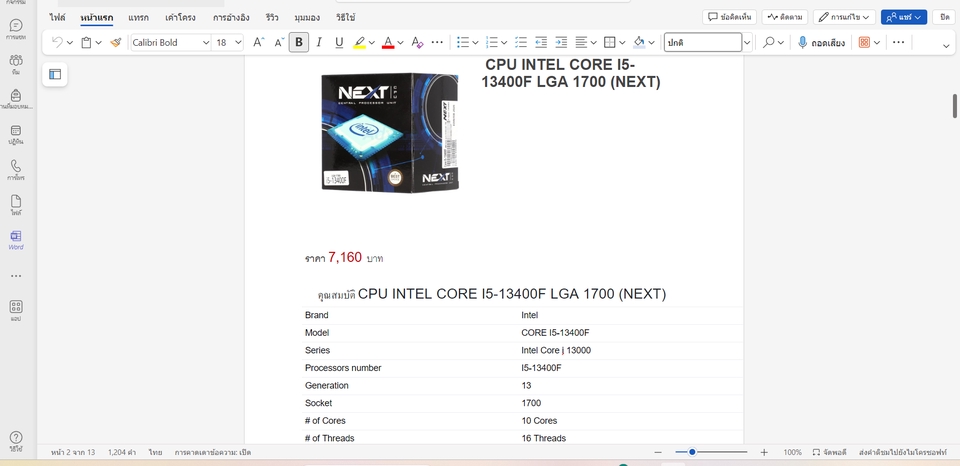Open the undo history dropdown arrow
The height and width of the screenshot is (466, 960).
point(70,43)
